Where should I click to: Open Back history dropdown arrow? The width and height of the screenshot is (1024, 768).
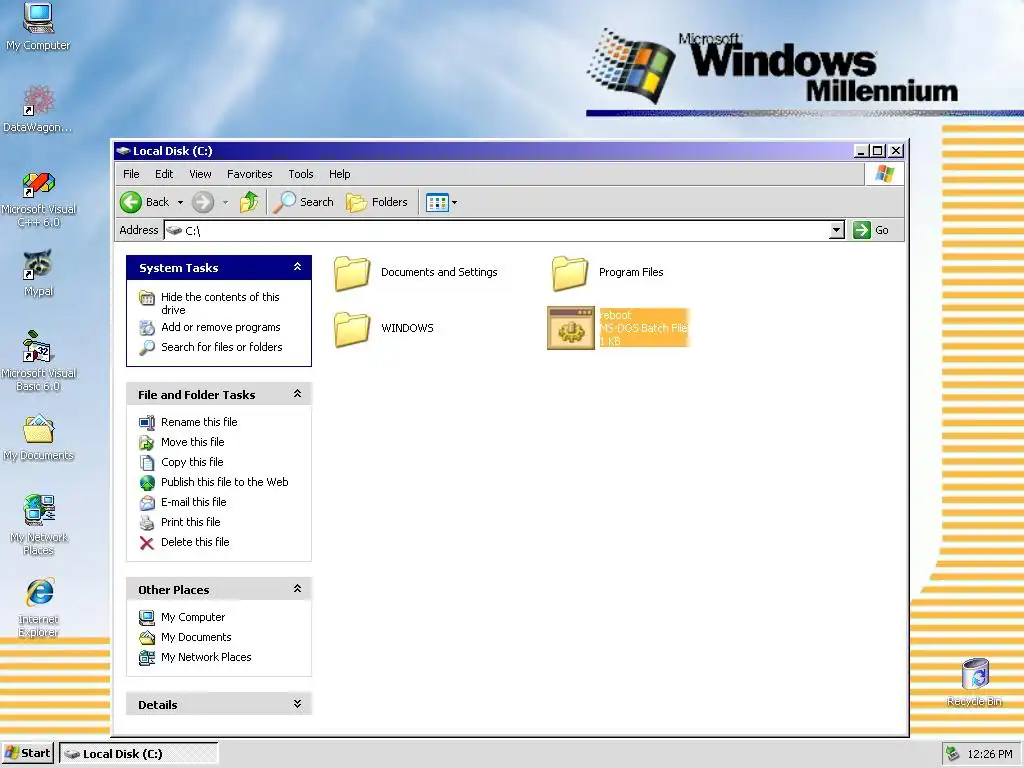[x=180, y=202]
